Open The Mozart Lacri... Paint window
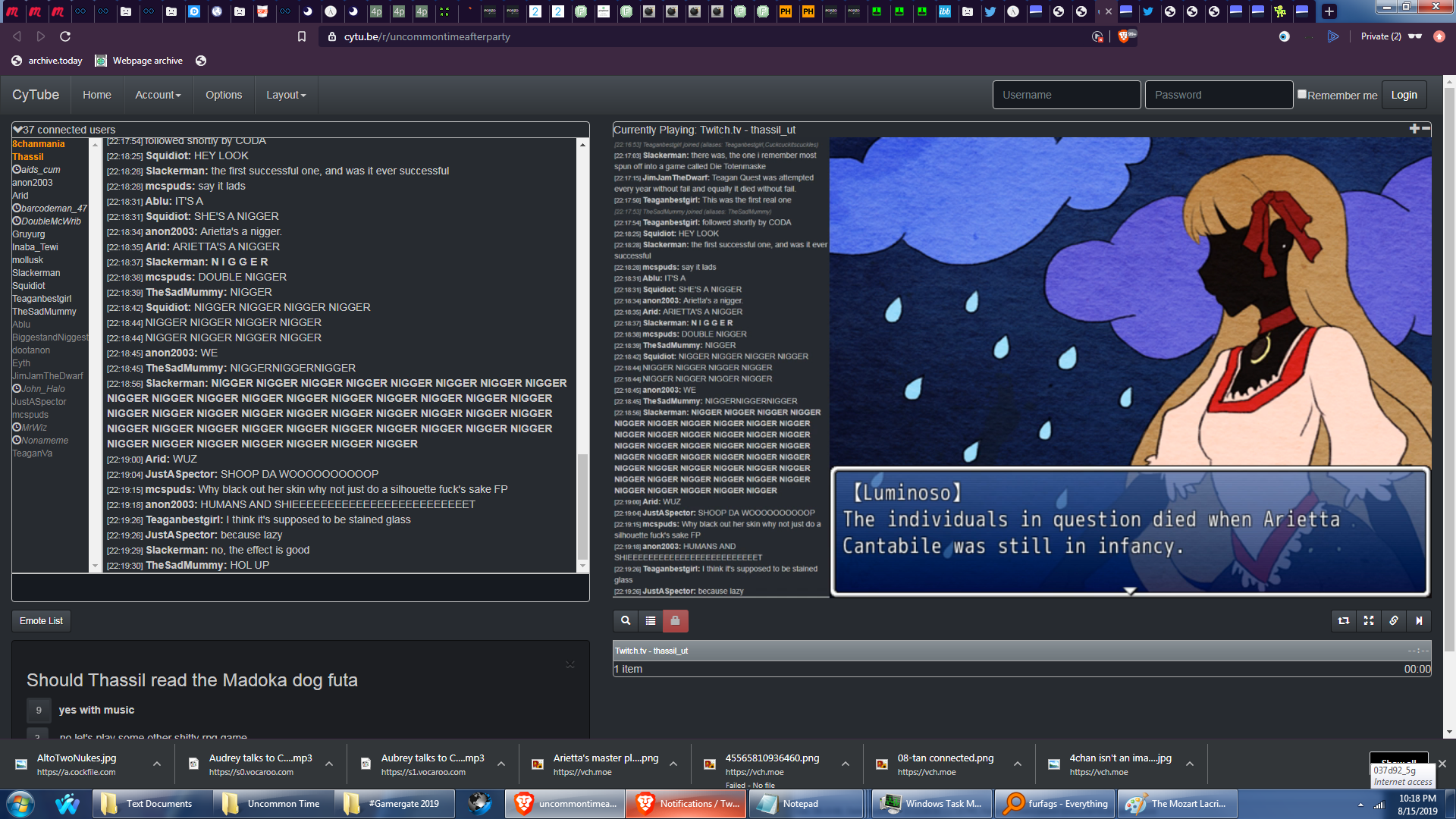This screenshot has height=819, width=1456. (x=1177, y=804)
